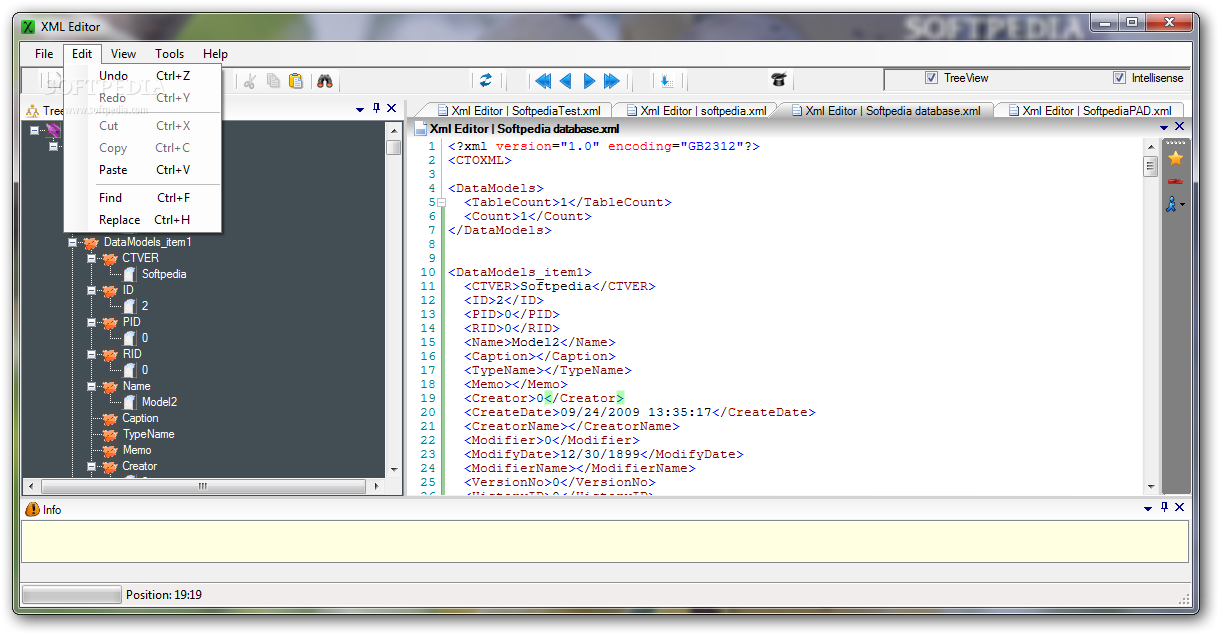Collapse the RID tree node
Image resolution: width=1220 pixels, height=635 pixels.
pos(91,354)
